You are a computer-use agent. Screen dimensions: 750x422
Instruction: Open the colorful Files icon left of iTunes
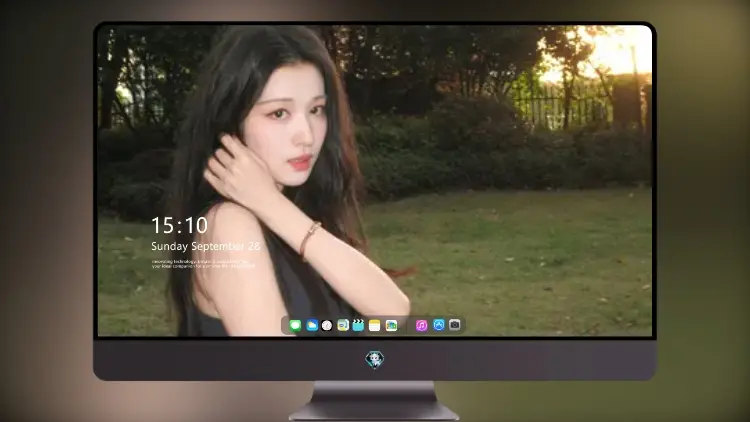391,325
